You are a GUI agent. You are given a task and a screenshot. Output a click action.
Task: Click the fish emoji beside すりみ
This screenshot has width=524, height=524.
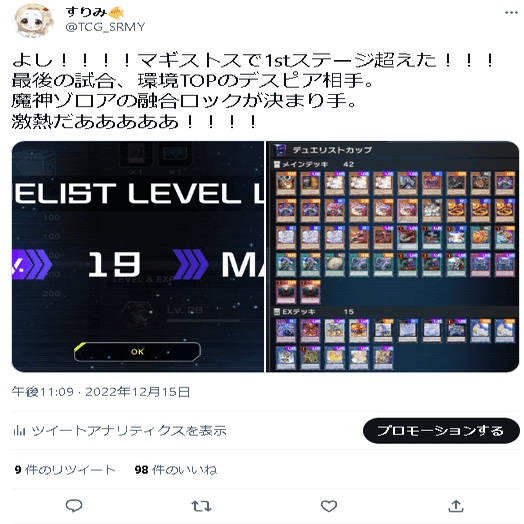[x=116, y=13]
